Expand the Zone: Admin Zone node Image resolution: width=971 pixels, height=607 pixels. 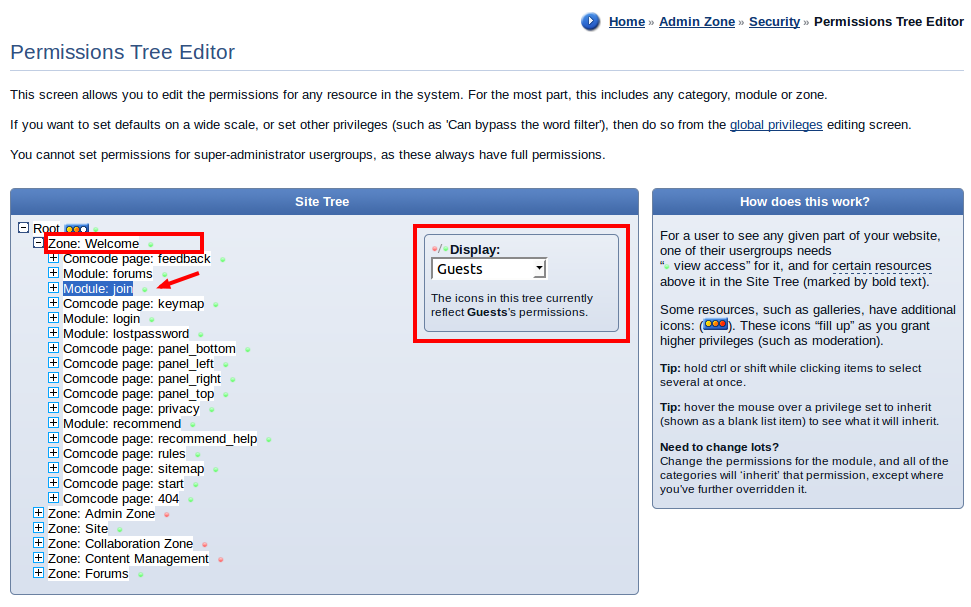pyautogui.click(x=39, y=513)
